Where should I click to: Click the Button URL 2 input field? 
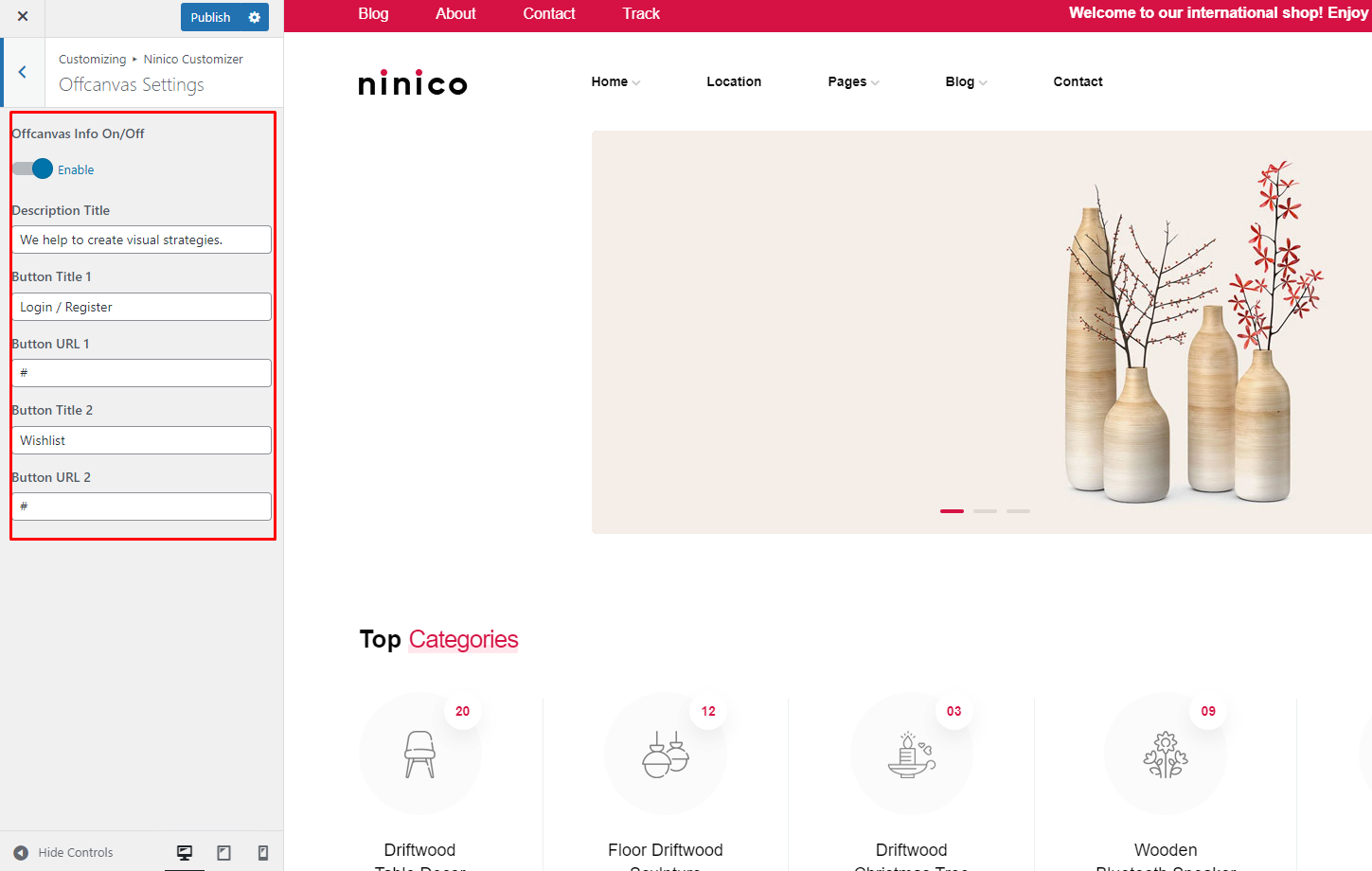(142, 507)
